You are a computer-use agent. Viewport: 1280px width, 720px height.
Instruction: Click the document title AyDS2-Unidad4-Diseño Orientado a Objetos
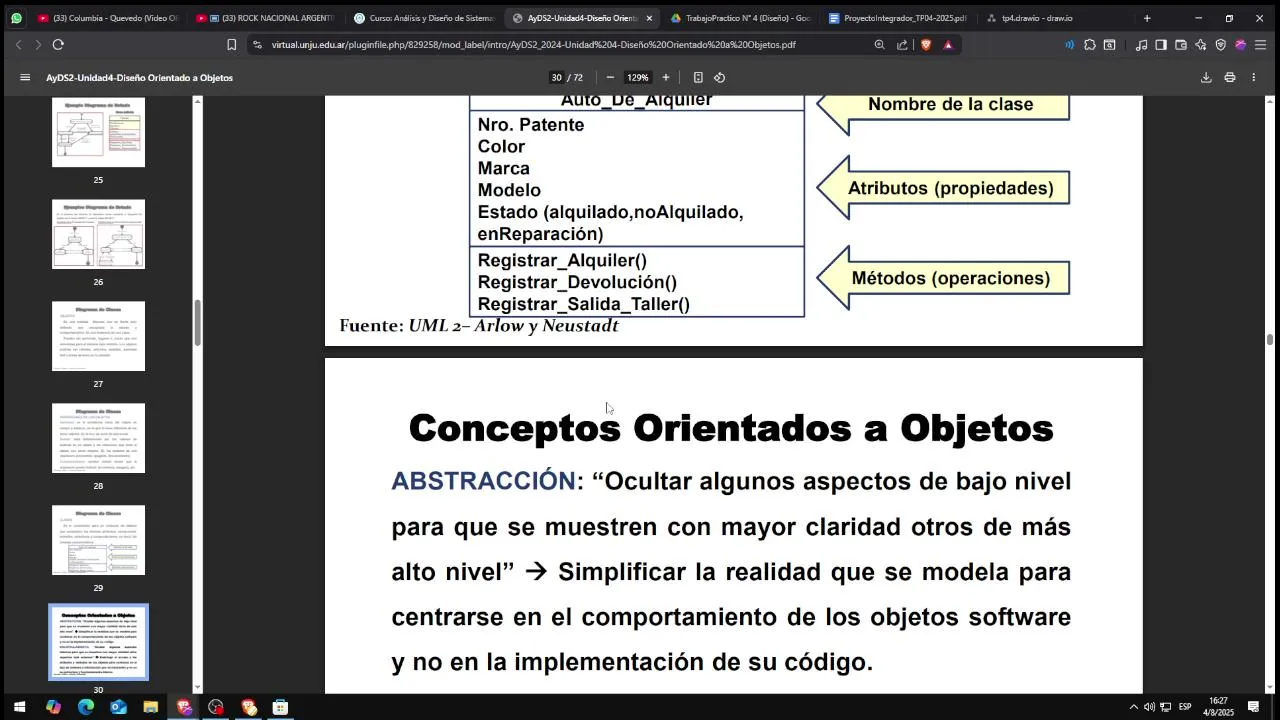(x=139, y=77)
